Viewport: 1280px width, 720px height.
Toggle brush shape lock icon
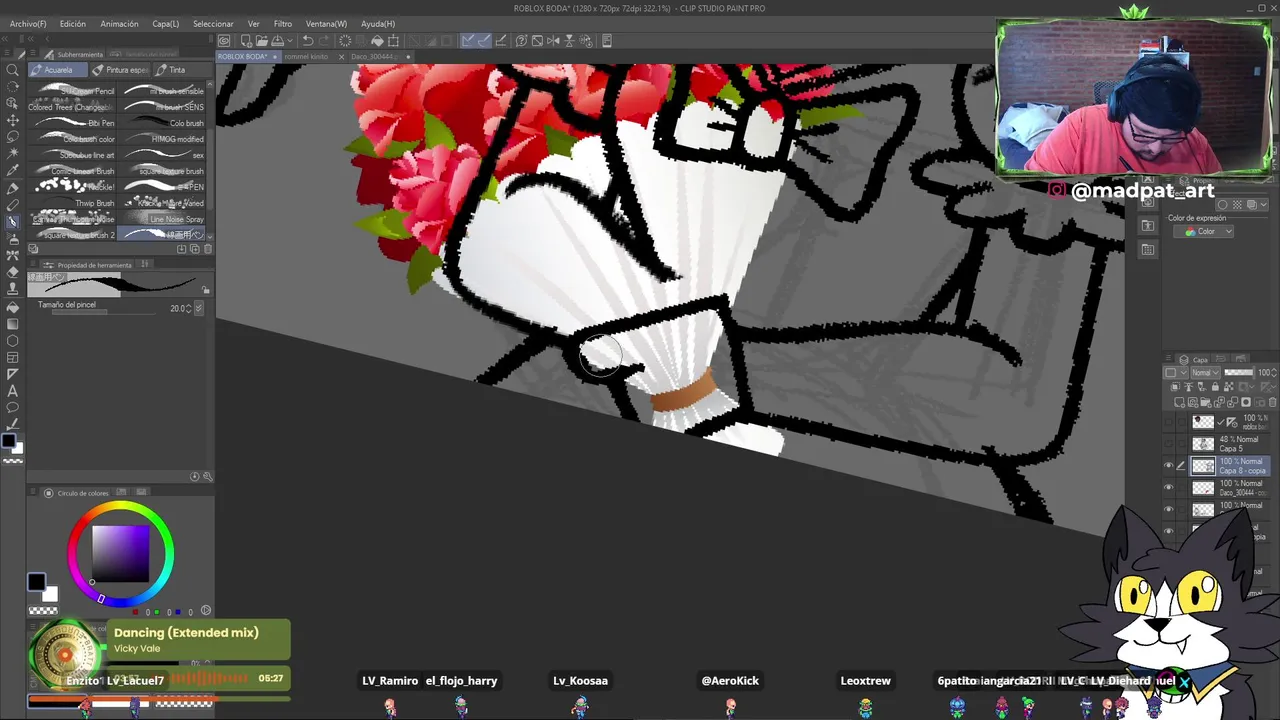click(206, 290)
